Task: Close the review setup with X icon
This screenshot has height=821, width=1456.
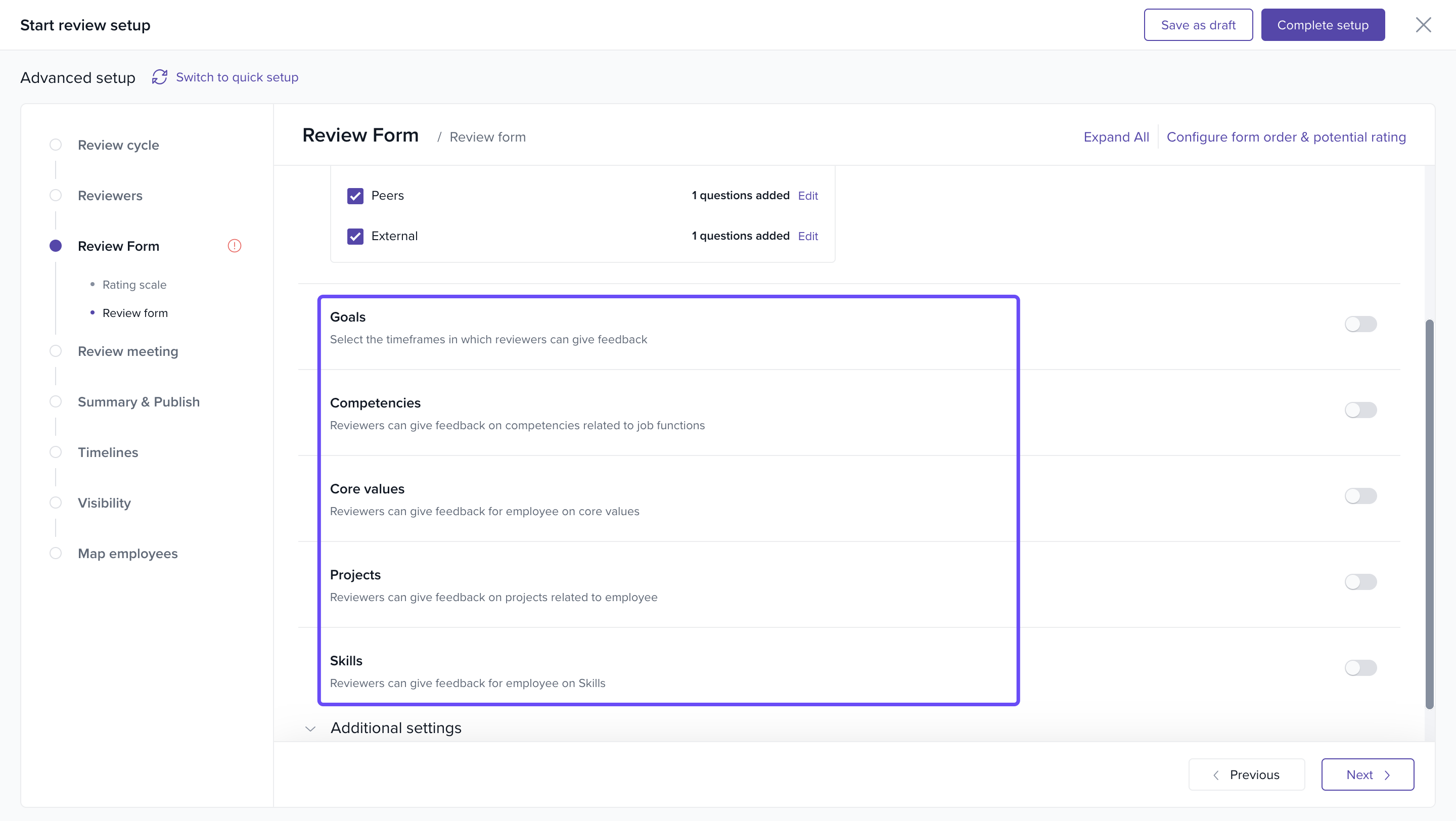Action: coord(1423,25)
